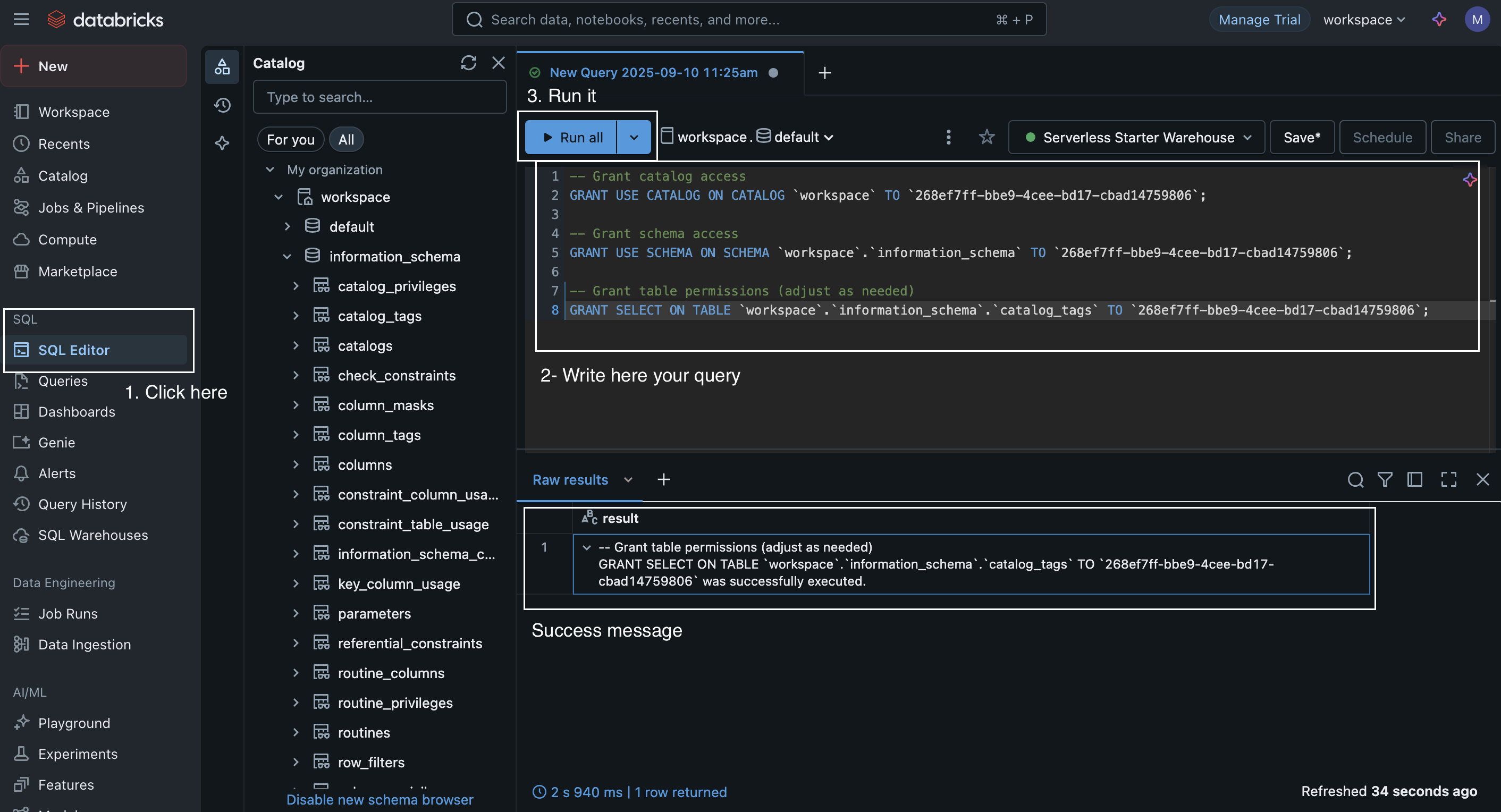Collapse the workspace catalog node

pyautogui.click(x=279, y=197)
